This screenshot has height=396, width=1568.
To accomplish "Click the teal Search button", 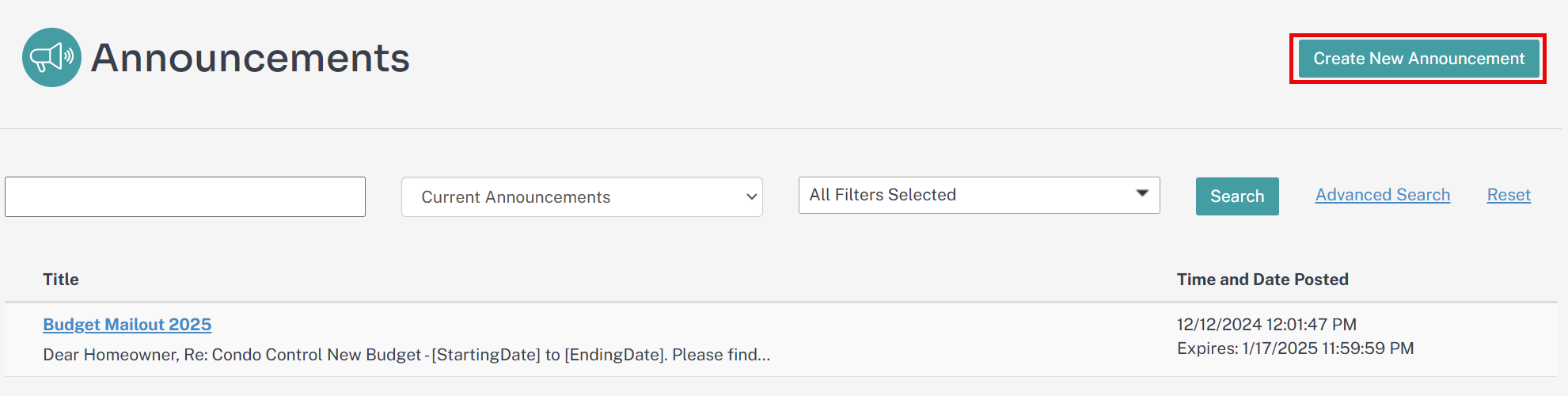I will pyautogui.click(x=1237, y=196).
